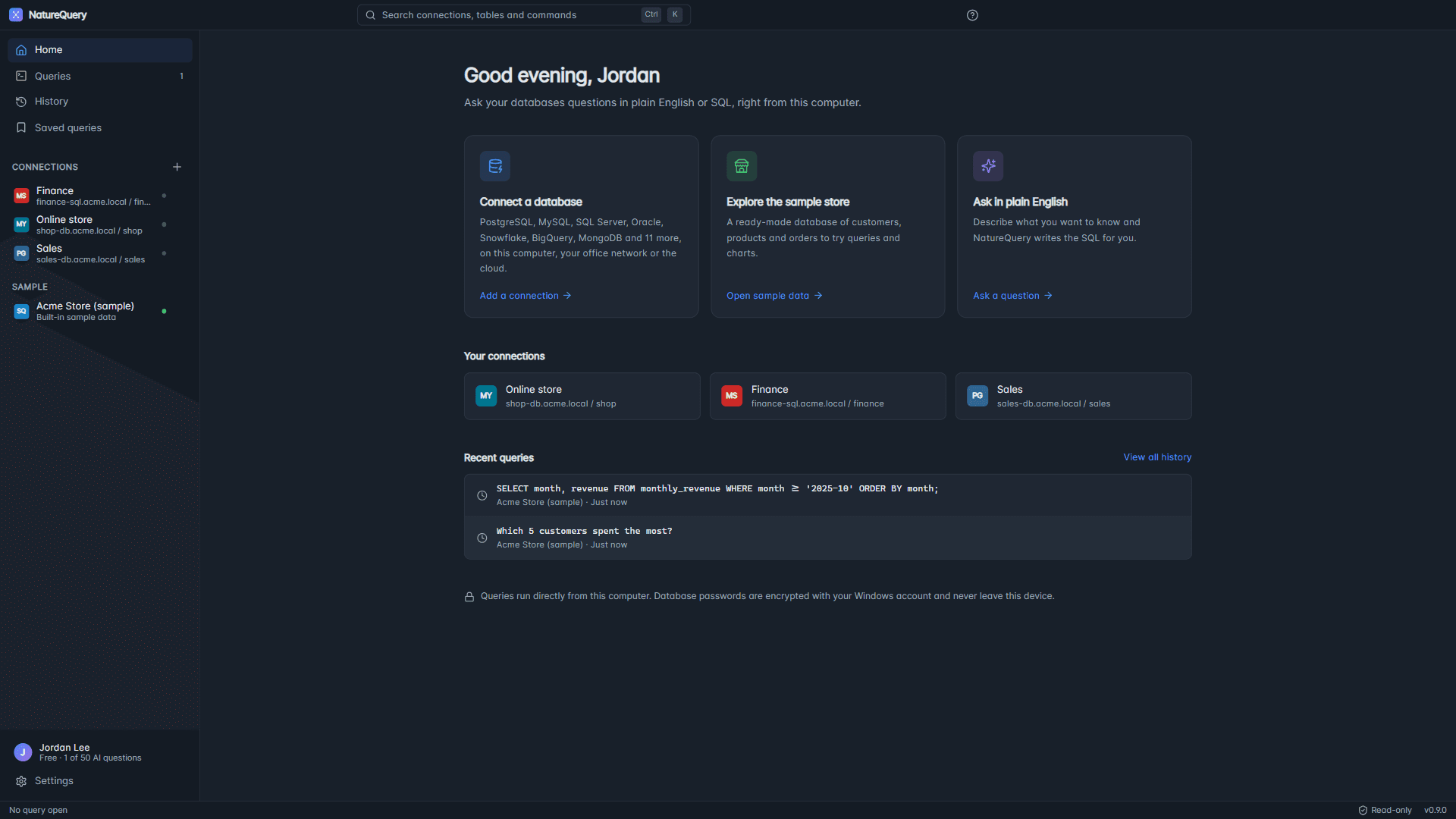1456x819 pixels.
Task: Click the PG badge on Sales card
Action: (977, 396)
